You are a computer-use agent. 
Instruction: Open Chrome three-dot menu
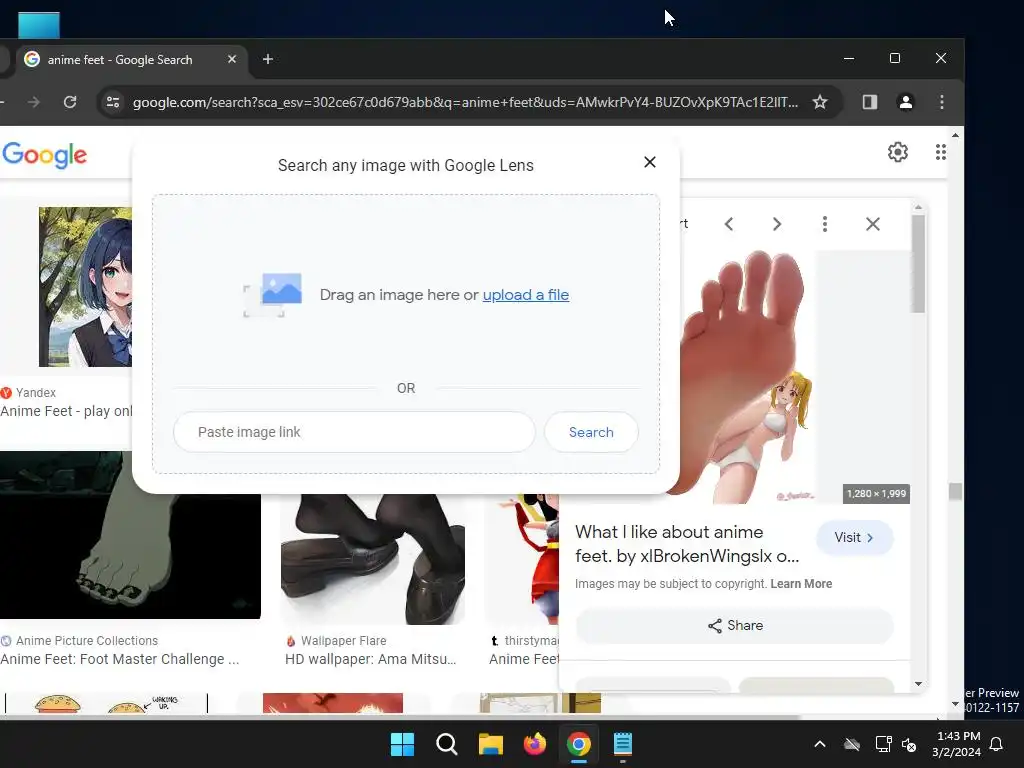point(941,102)
